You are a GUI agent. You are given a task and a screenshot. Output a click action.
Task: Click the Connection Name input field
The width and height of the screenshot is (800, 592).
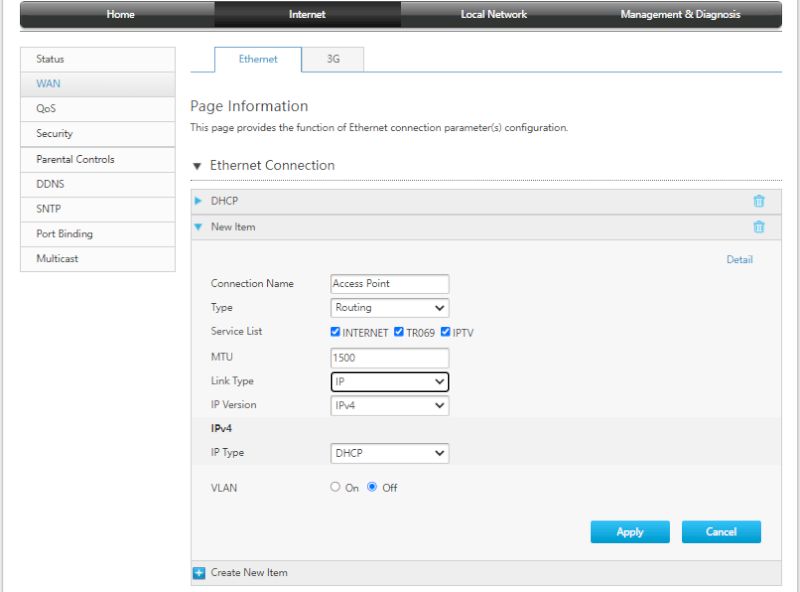coord(389,284)
